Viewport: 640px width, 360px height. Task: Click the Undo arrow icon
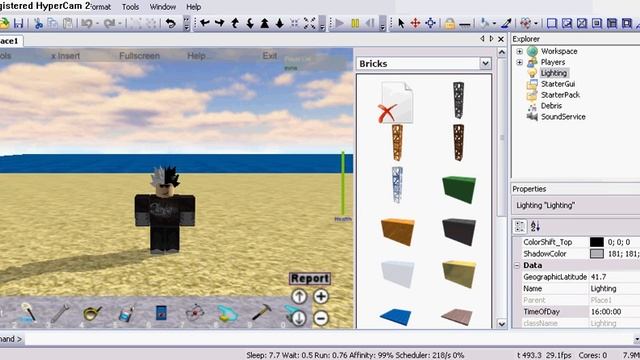pyautogui.click(x=86, y=23)
